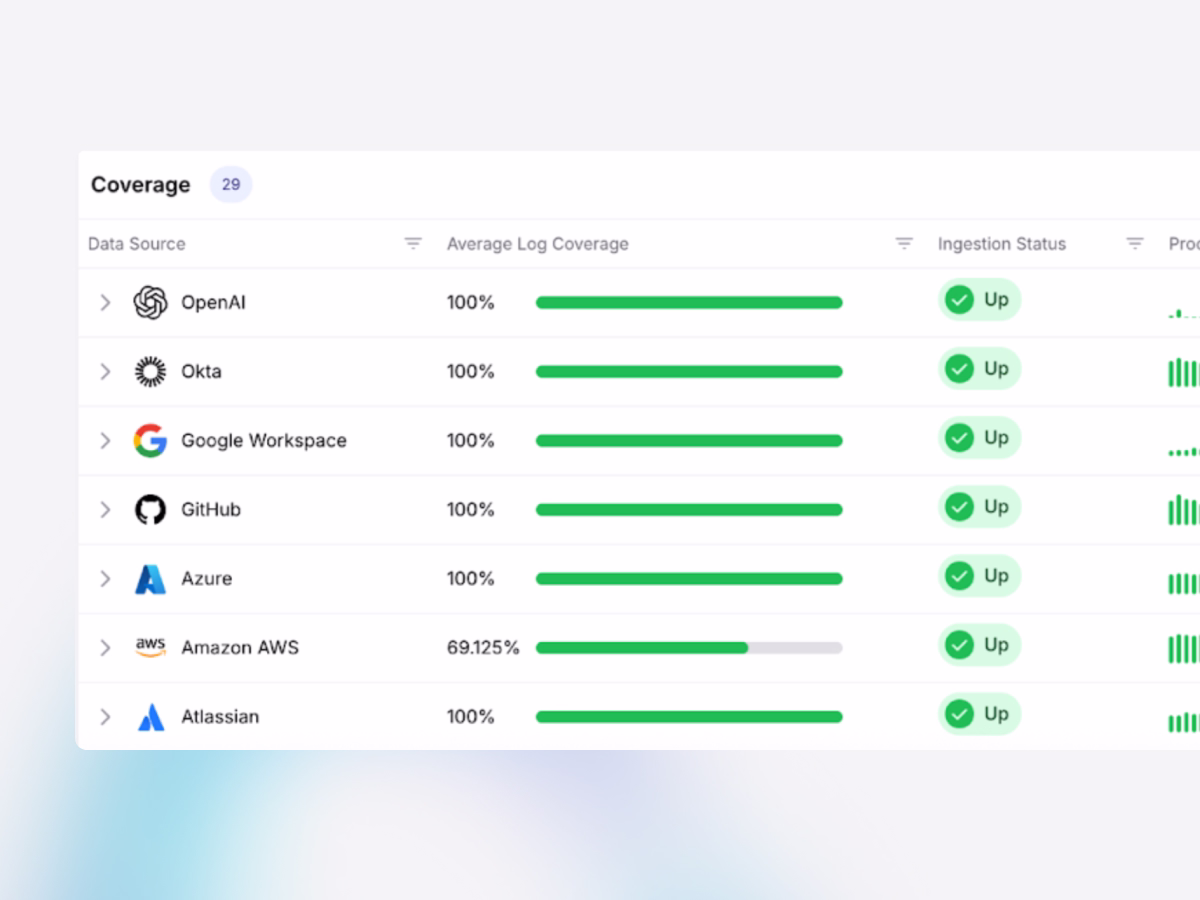
Task: Click the OpenAI activity sparkline chart
Action: click(x=1184, y=312)
